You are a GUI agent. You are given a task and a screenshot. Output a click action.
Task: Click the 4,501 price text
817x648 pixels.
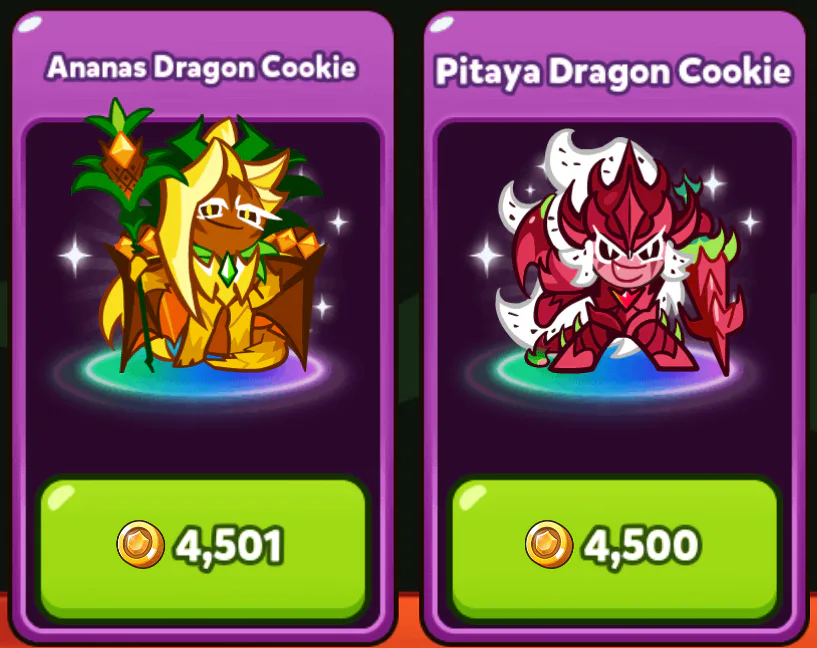230,546
